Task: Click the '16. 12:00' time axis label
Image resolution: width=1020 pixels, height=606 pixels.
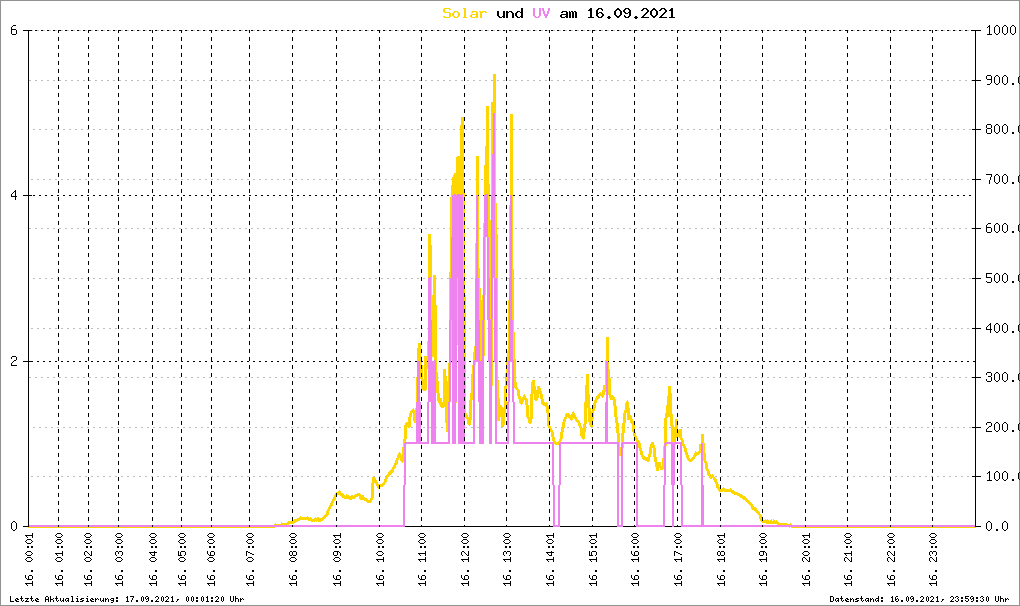Action: point(465,559)
